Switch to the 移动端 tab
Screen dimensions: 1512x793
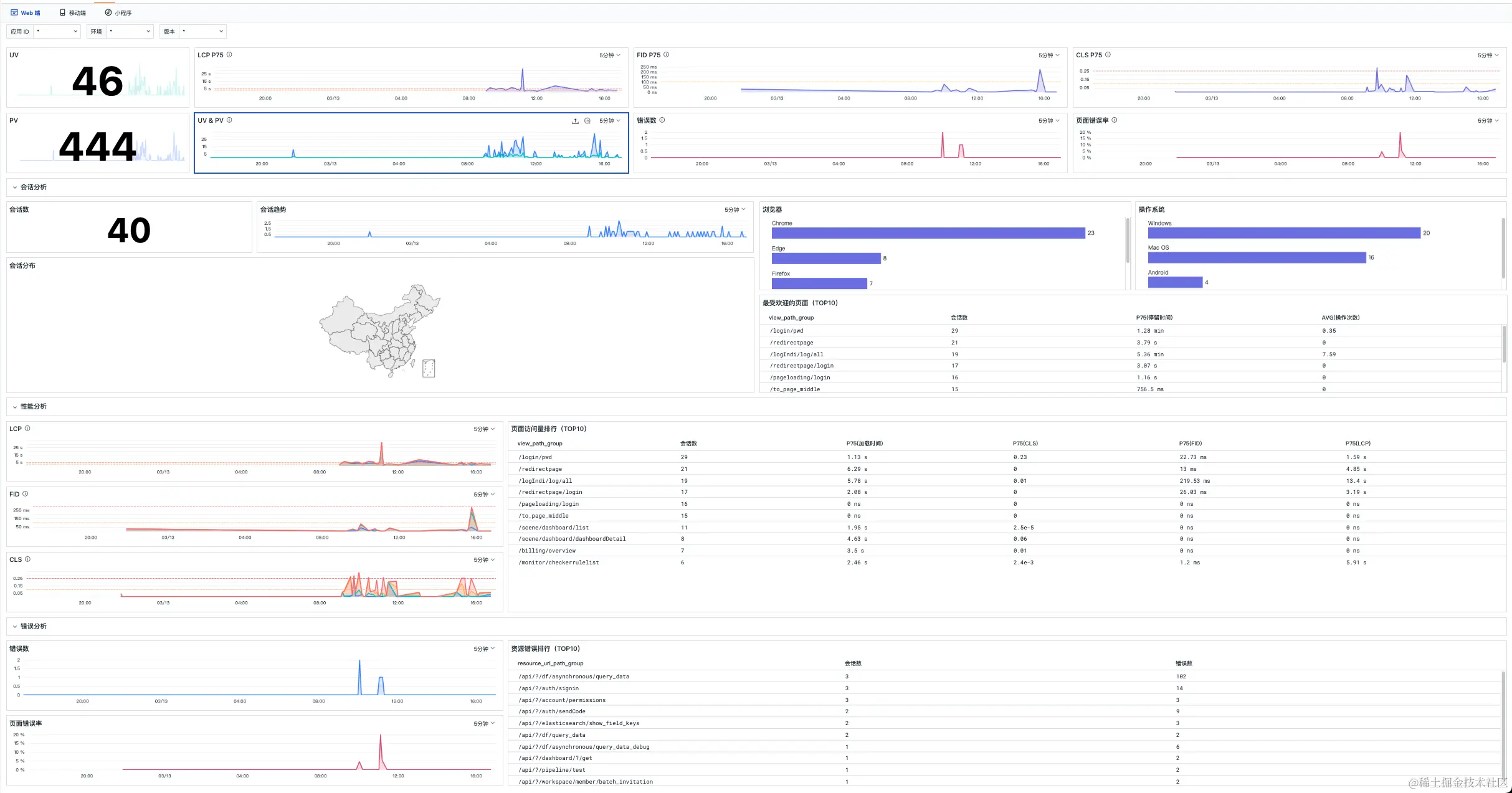(73, 12)
